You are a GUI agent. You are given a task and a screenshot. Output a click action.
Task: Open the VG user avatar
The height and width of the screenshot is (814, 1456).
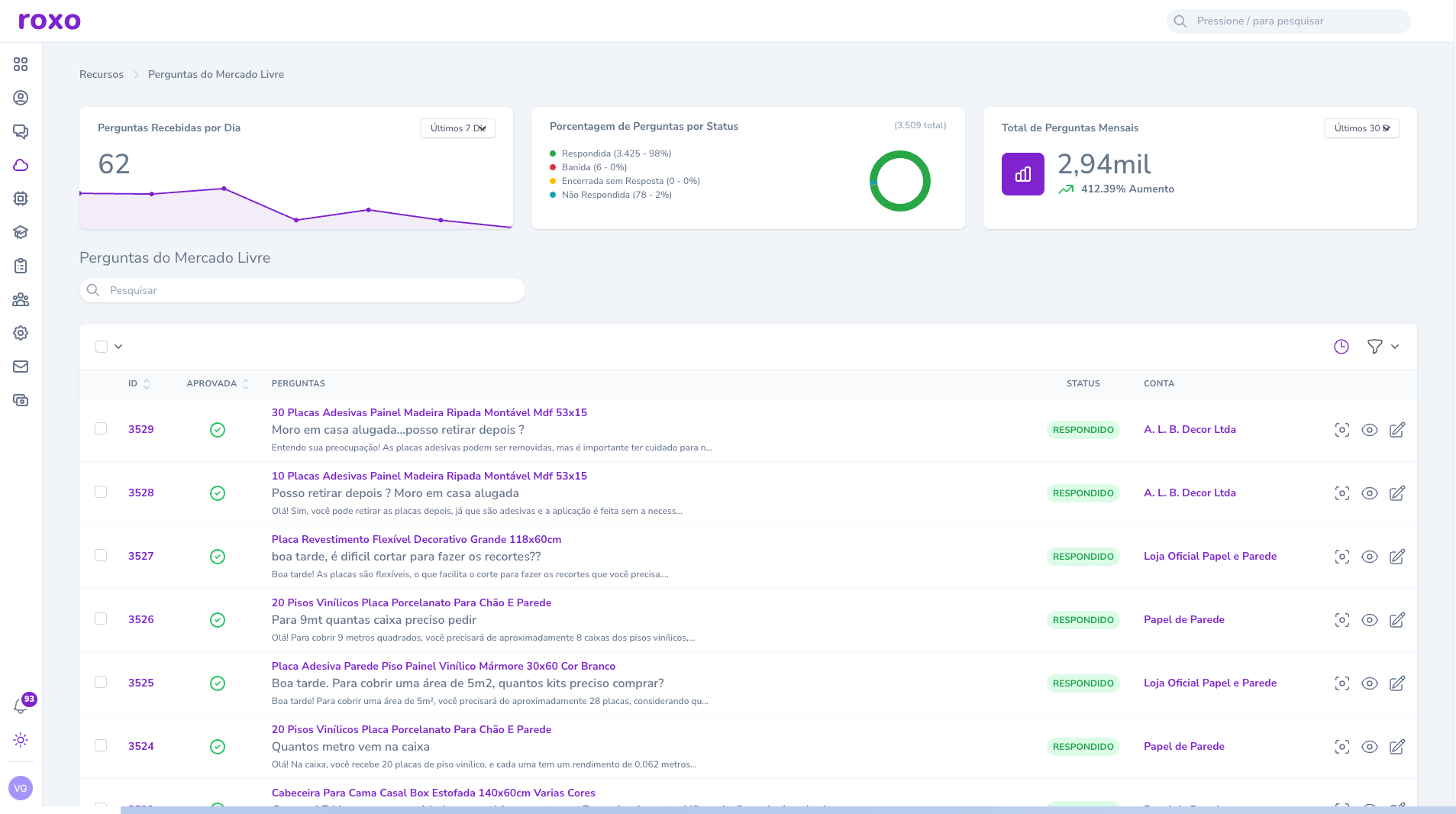21,788
